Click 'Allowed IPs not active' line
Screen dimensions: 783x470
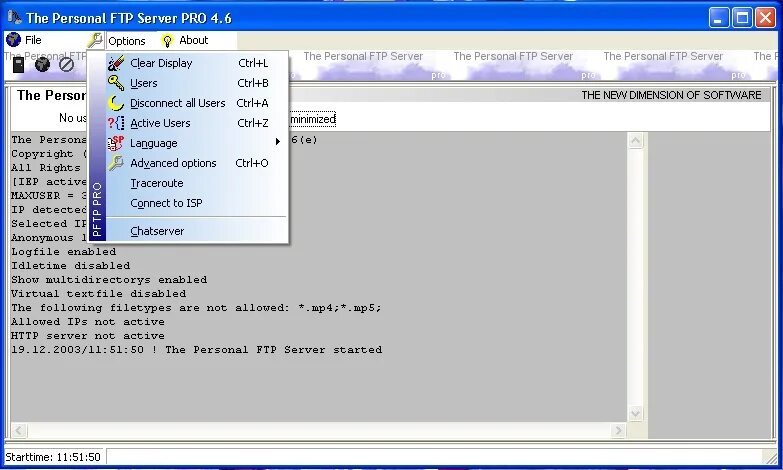tap(88, 322)
